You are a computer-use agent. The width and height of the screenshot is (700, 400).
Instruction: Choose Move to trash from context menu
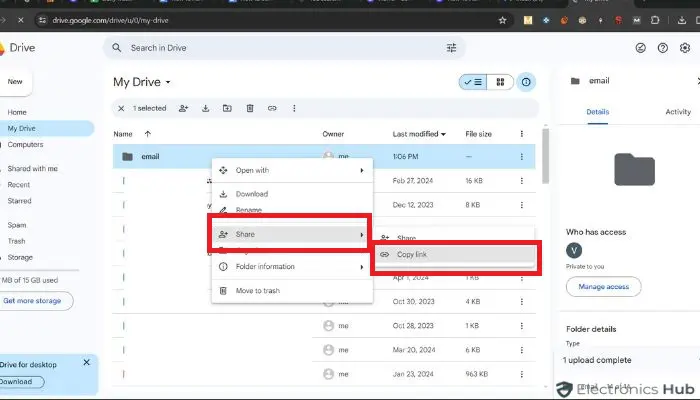292,291
